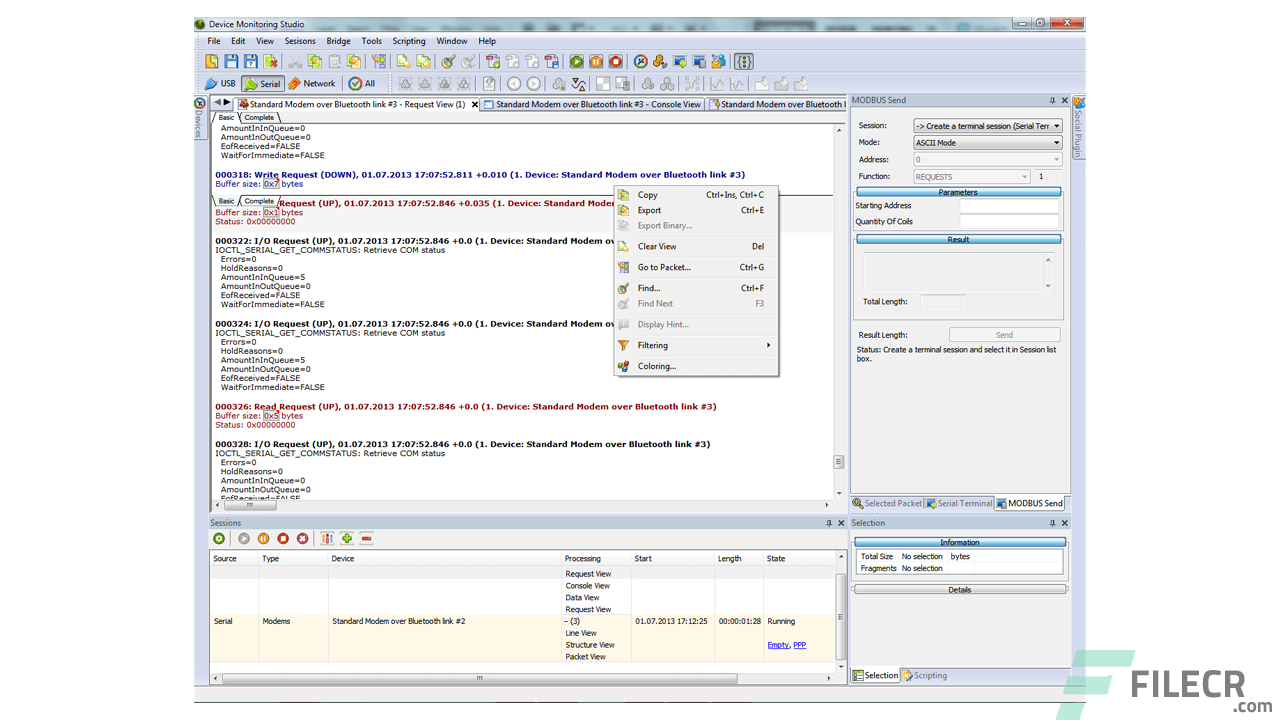Open the File menu

point(214,41)
